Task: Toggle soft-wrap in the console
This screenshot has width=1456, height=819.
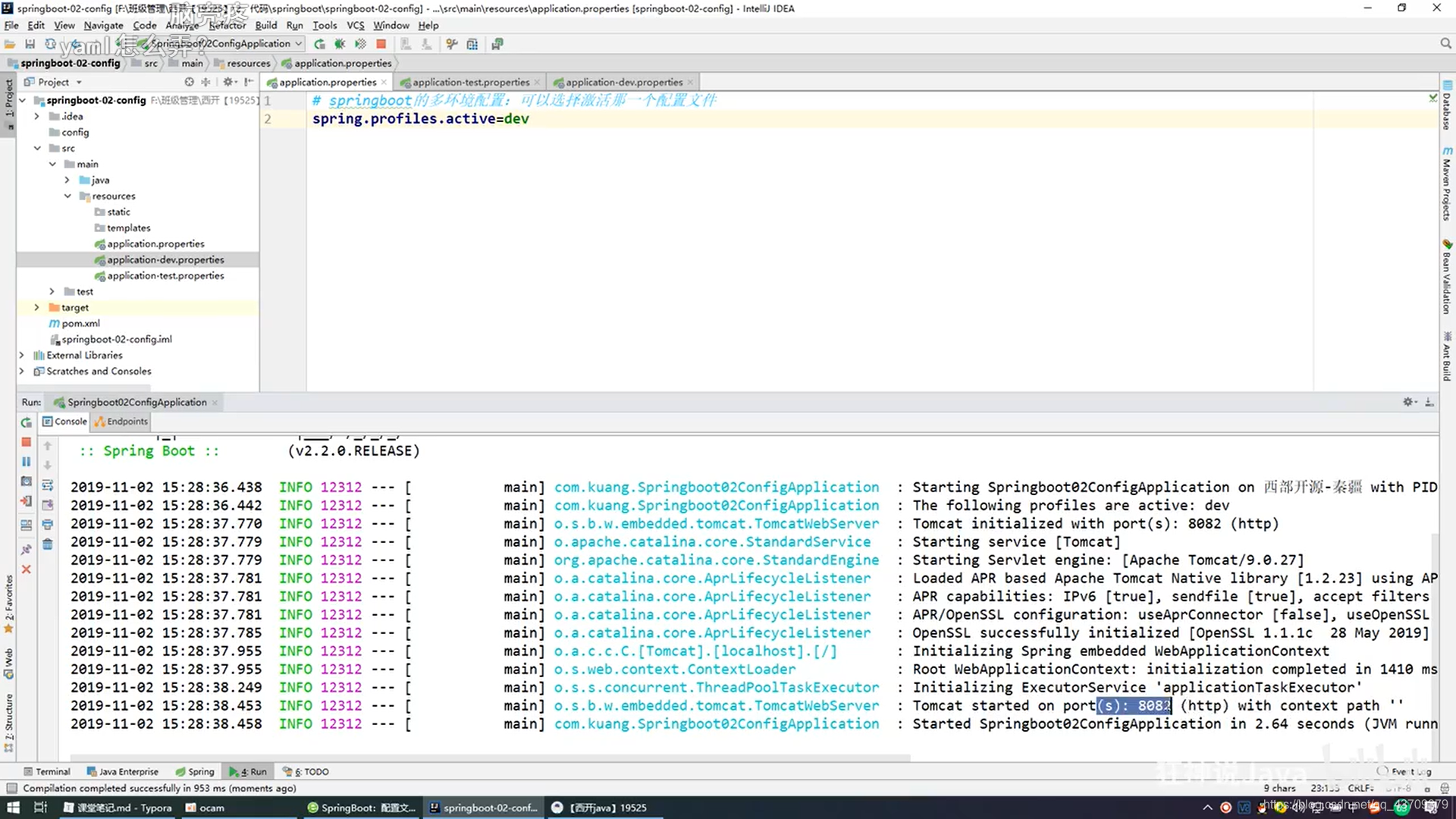Action: tap(48, 485)
